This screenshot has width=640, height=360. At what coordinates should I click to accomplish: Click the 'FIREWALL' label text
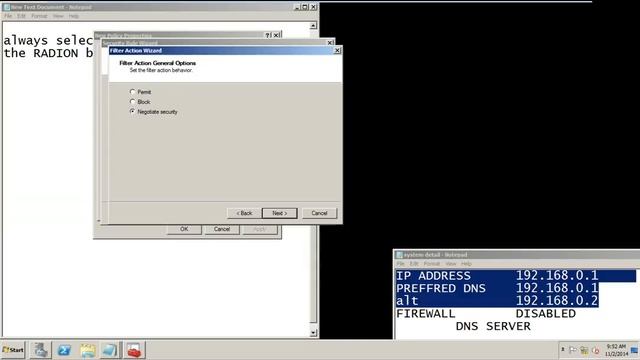coord(425,314)
